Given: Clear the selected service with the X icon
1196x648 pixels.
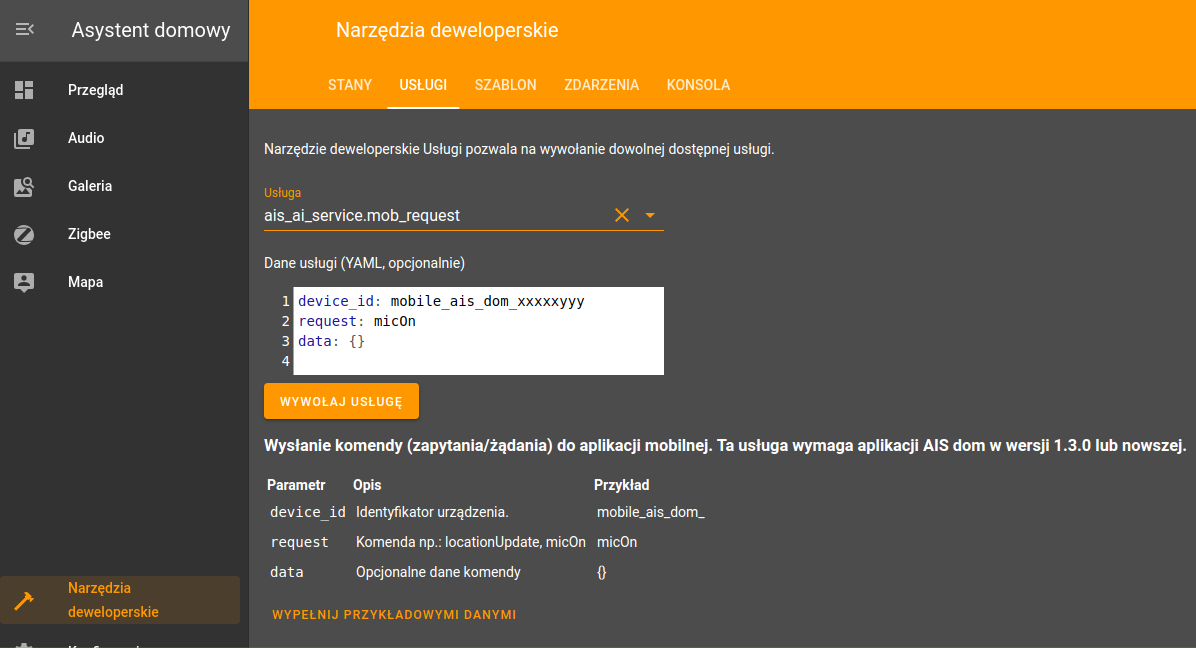Looking at the screenshot, I should coord(622,215).
